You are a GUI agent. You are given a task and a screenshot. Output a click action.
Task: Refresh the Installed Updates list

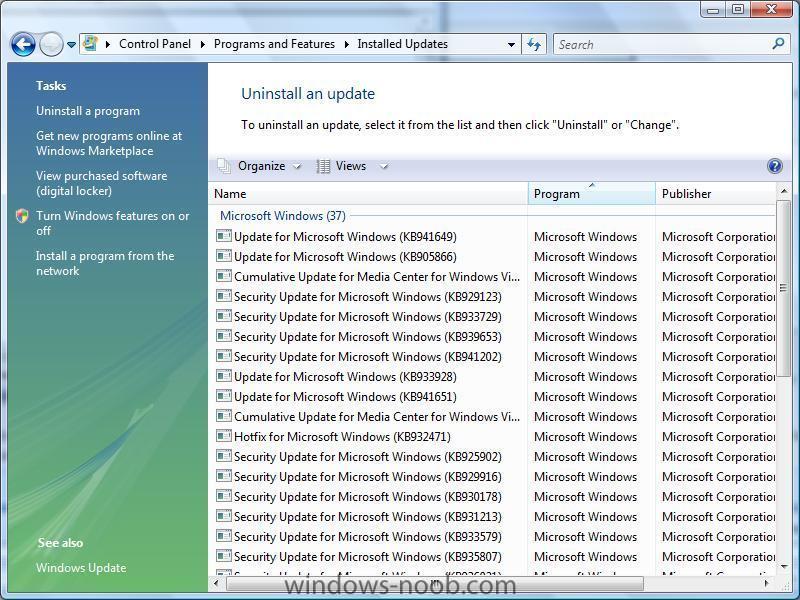(534, 44)
